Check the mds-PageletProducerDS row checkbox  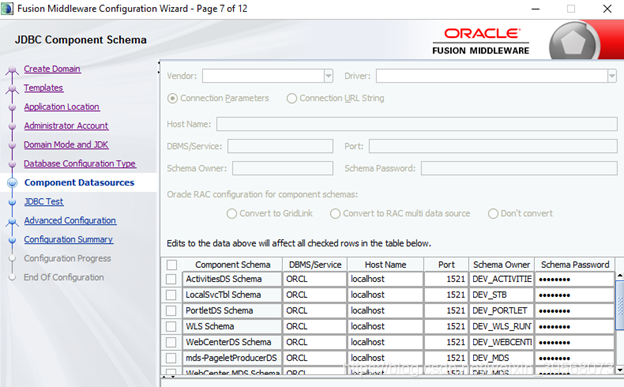[x=171, y=358]
